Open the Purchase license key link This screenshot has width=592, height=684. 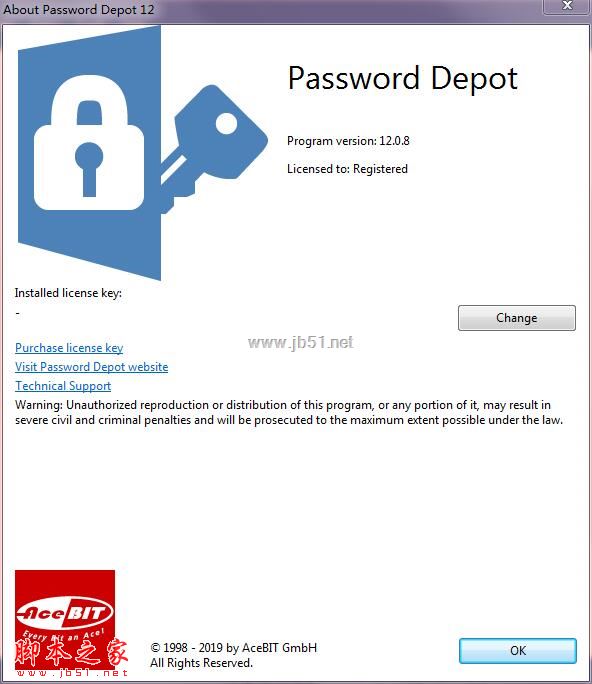click(69, 348)
